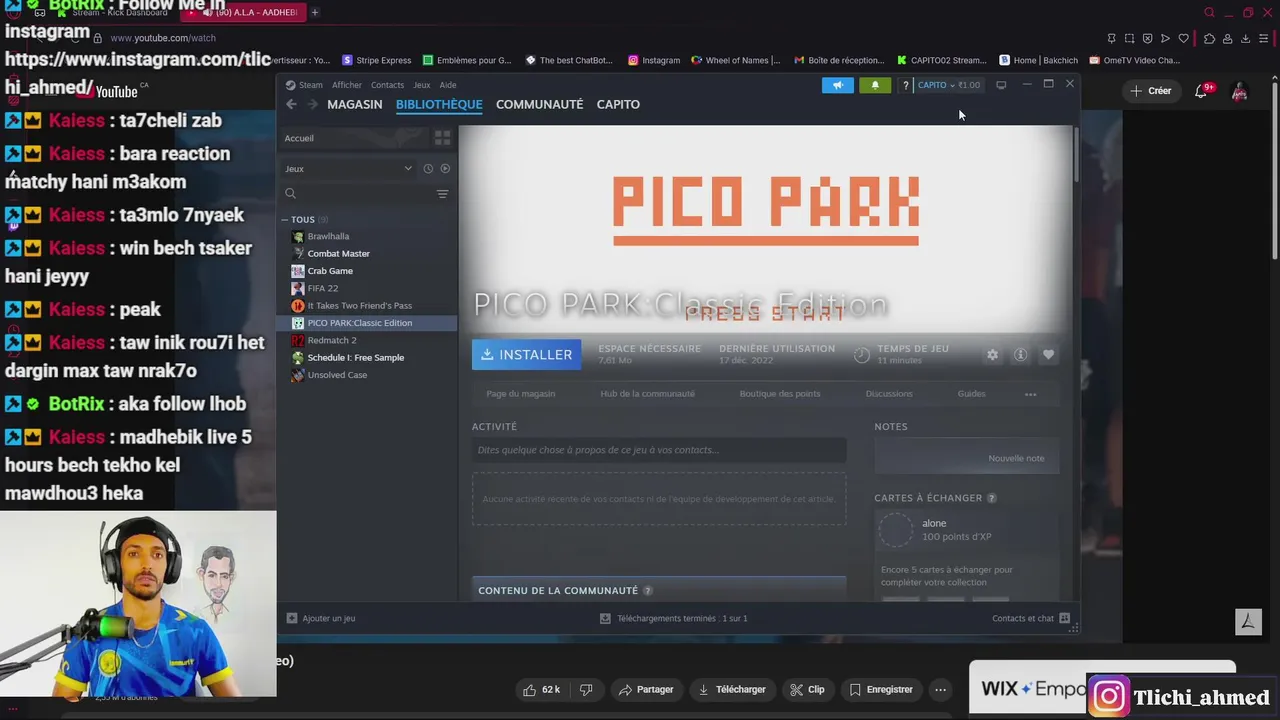
Task: Go to BIBLIOTHÈQUE tab
Action: [x=439, y=104]
